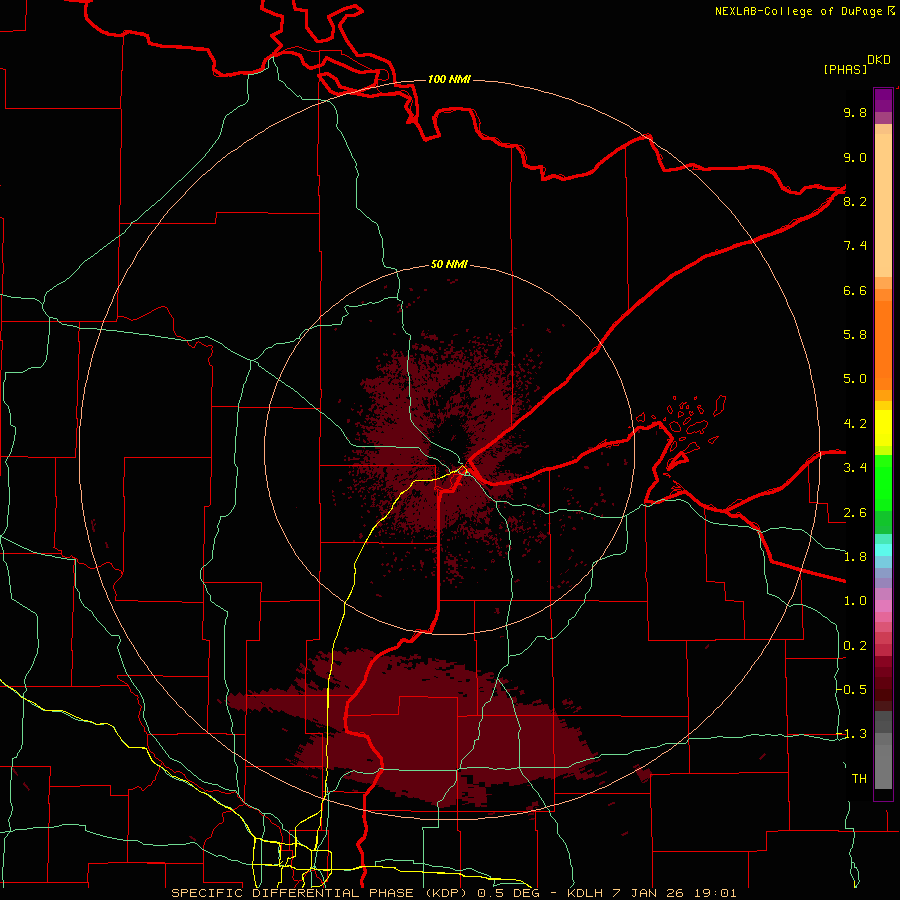Click the -1.3 scale value
Screen dimensions: 900x900
[851, 734]
